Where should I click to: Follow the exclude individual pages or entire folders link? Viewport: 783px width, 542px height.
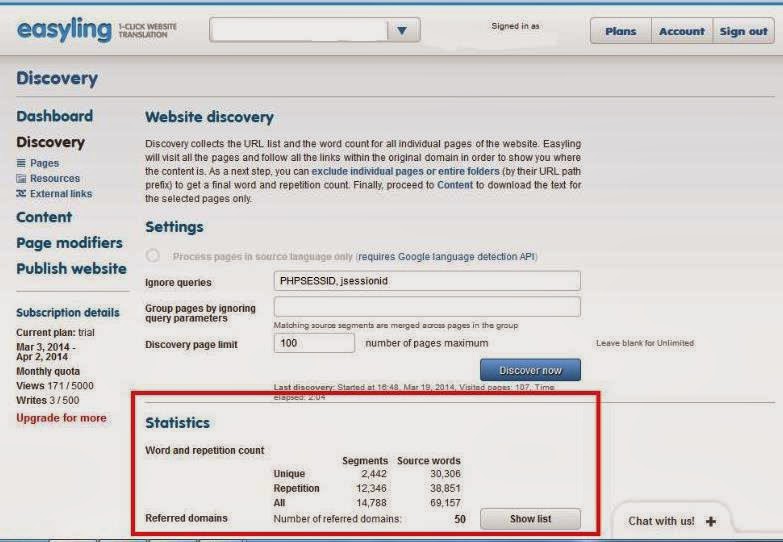point(405,171)
